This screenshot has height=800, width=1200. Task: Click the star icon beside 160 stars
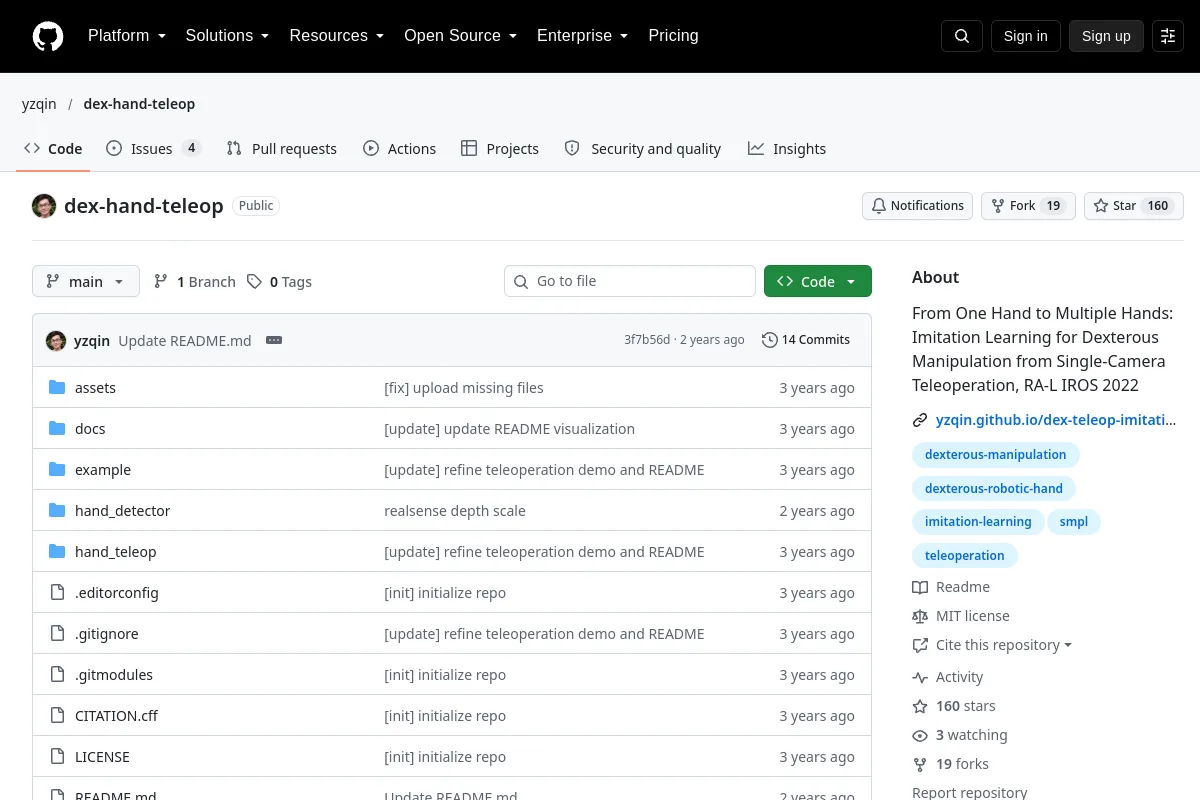pyautogui.click(x=920, y=706)
